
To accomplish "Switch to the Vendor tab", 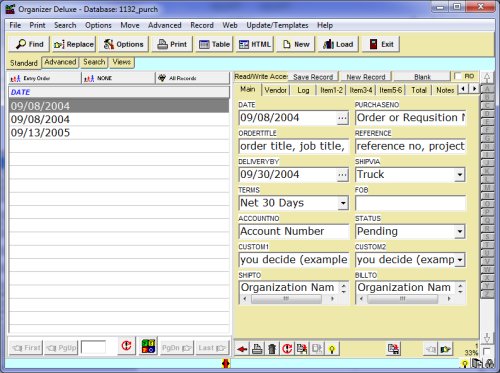I will (276, 90).
